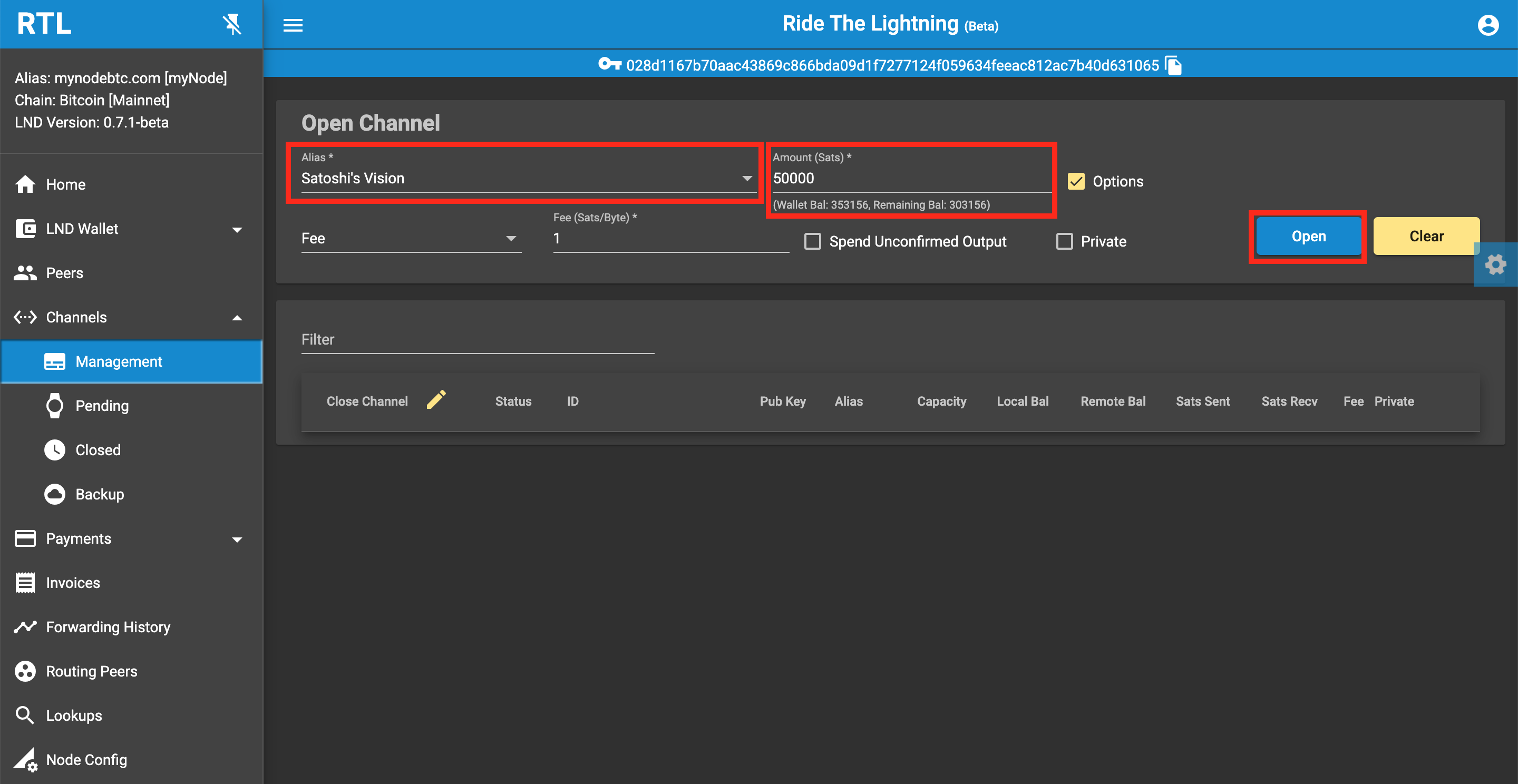Sort by Private column header

1394,401
